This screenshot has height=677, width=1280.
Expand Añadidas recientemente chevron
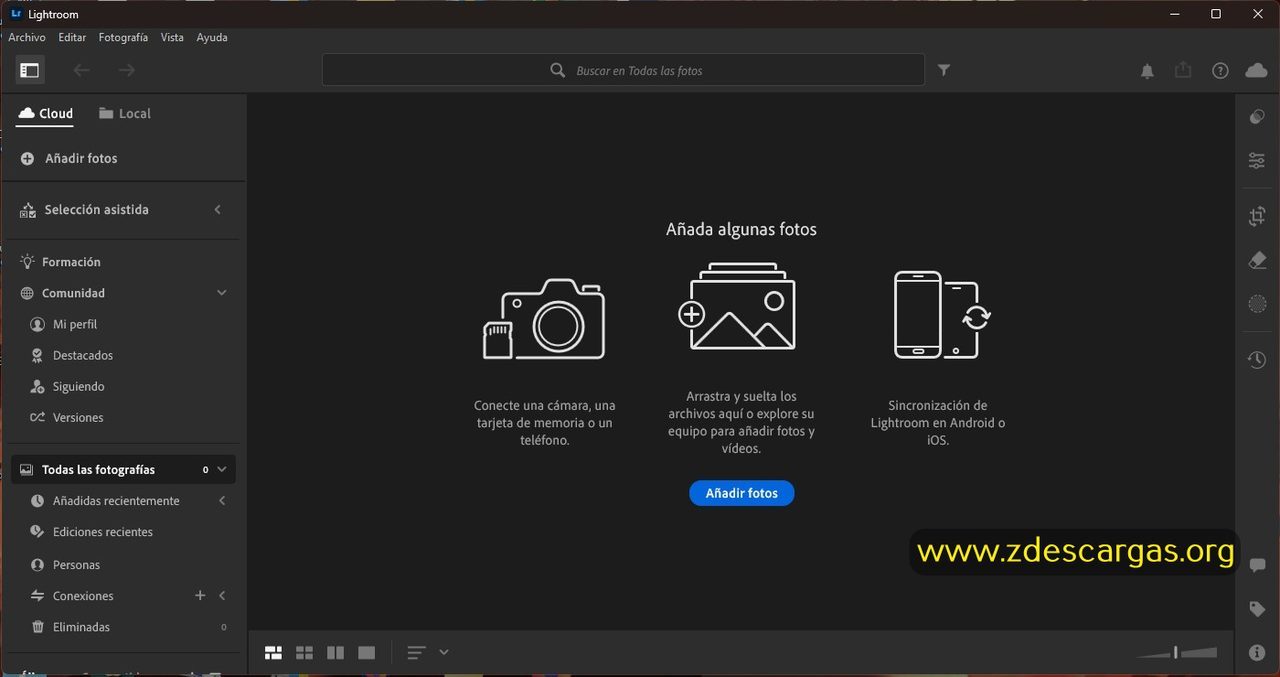(222, 501)
